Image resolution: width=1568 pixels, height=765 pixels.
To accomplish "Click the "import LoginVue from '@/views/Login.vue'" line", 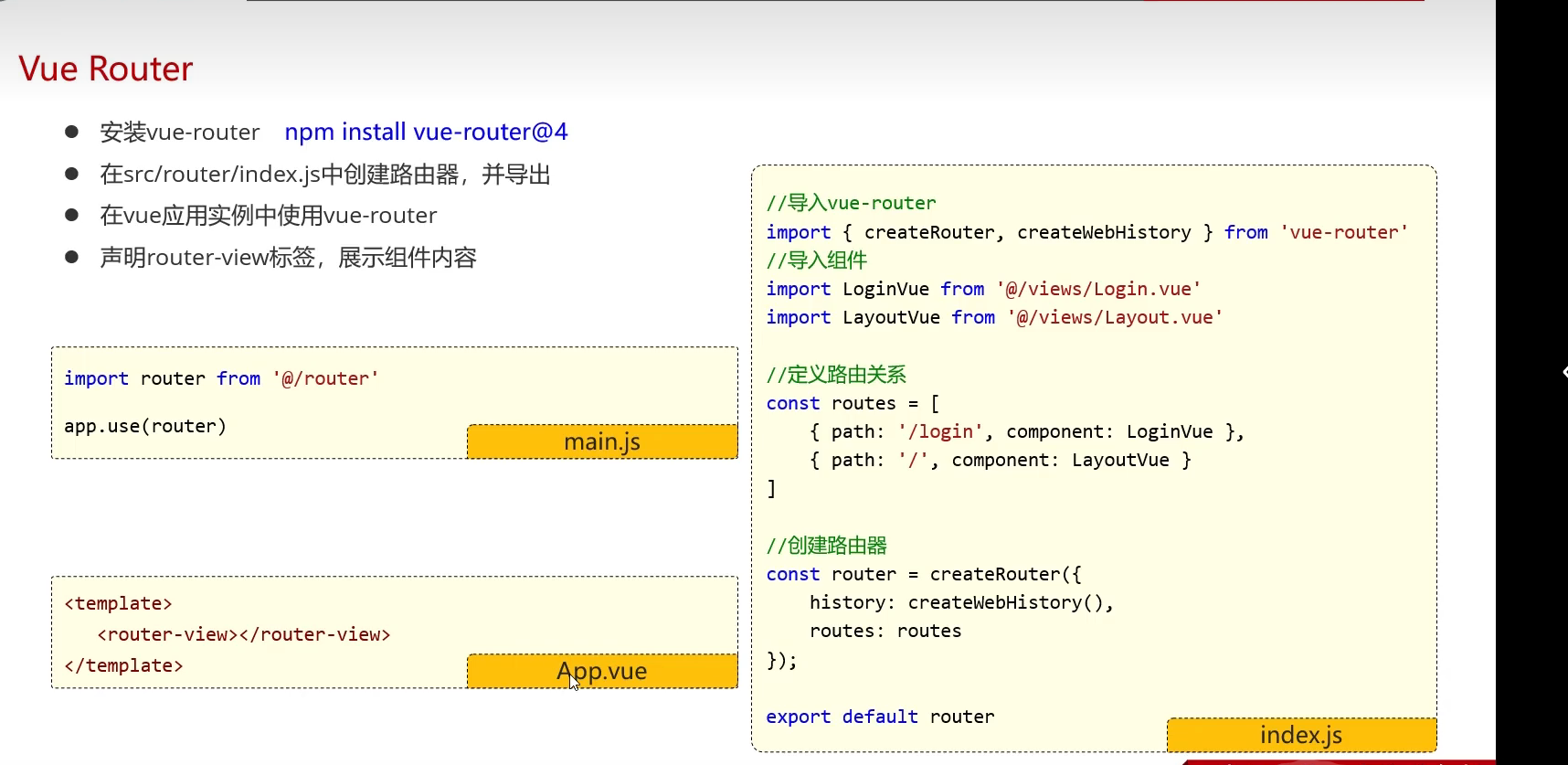I will click(x=983, y=289).
